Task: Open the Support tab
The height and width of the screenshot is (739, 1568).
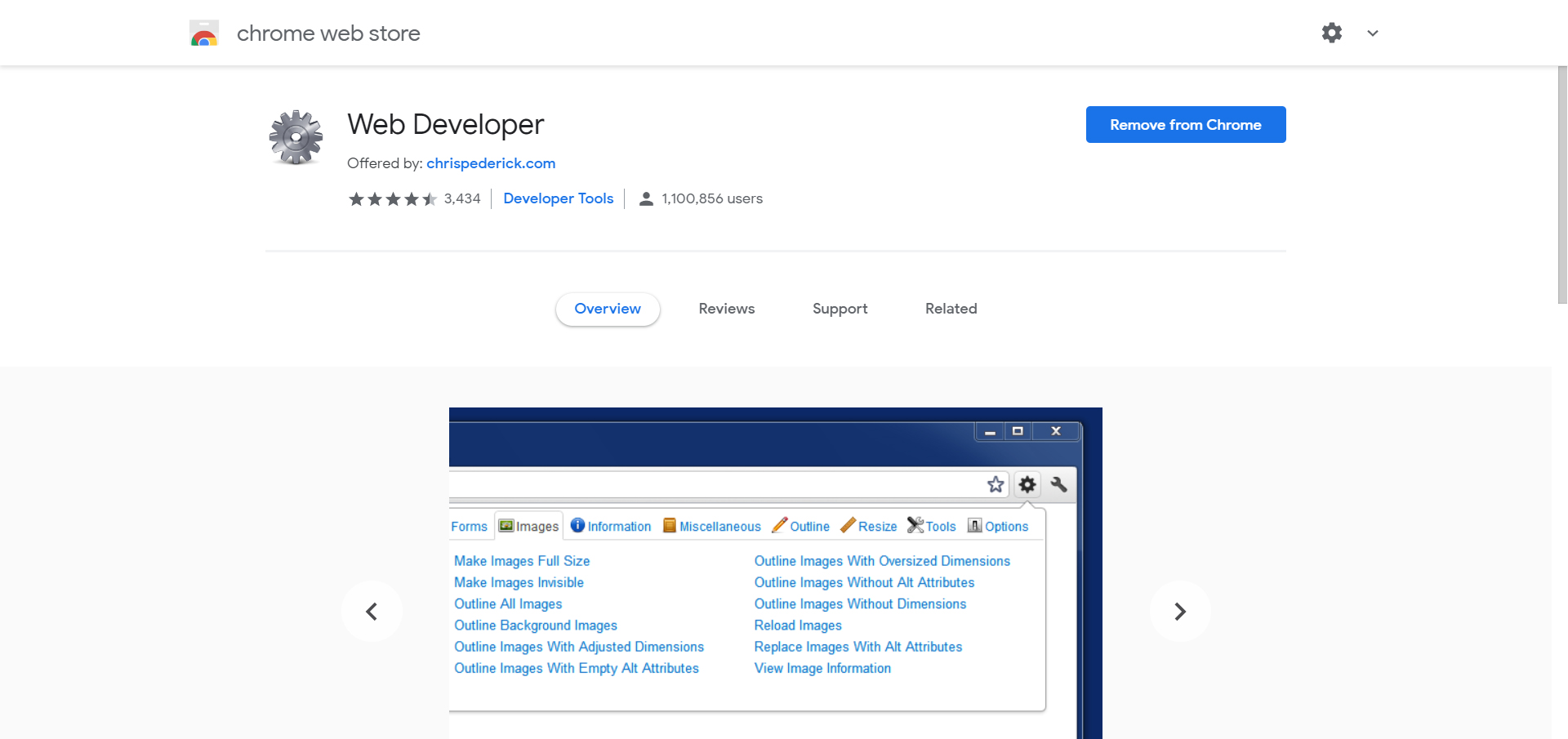Action: coord(840,309)
